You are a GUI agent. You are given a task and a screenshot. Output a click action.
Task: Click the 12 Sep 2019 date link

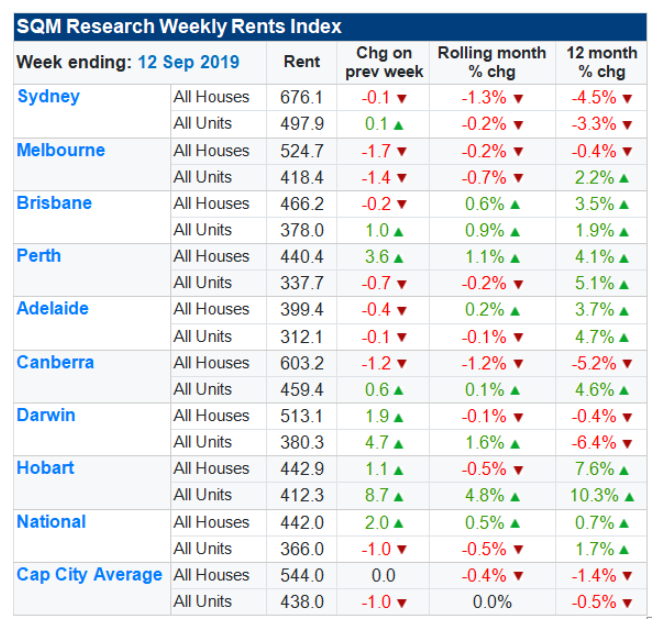click(x=189, y=62)
